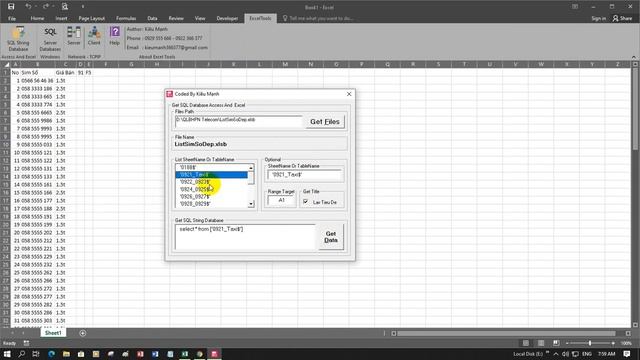Image resolution: width=640 pixels, height=360 pixels.
Task: Open the SQL String Database tool
Action: coord(18,39)
